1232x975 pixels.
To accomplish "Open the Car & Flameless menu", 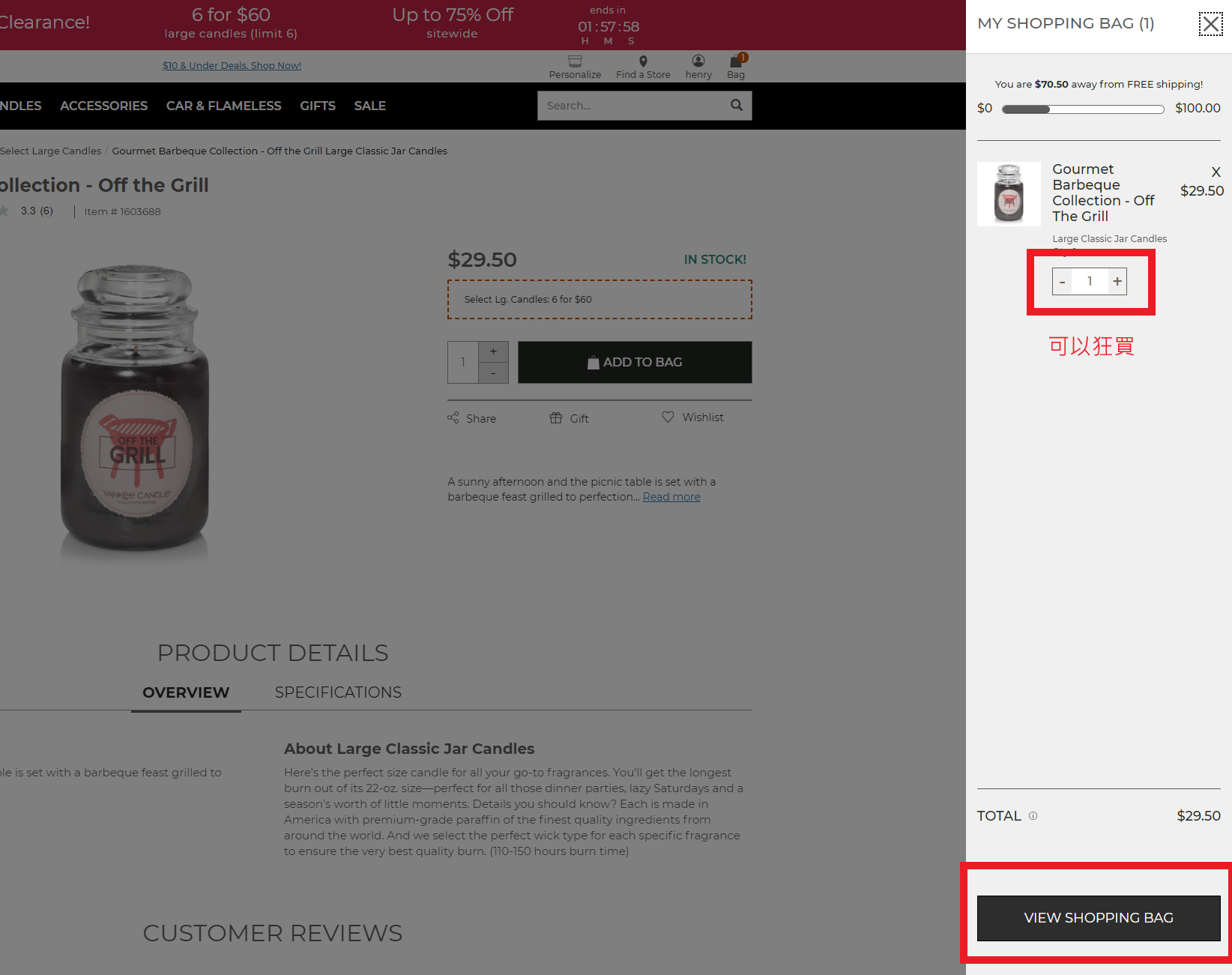I will click(x=223, y=106).
